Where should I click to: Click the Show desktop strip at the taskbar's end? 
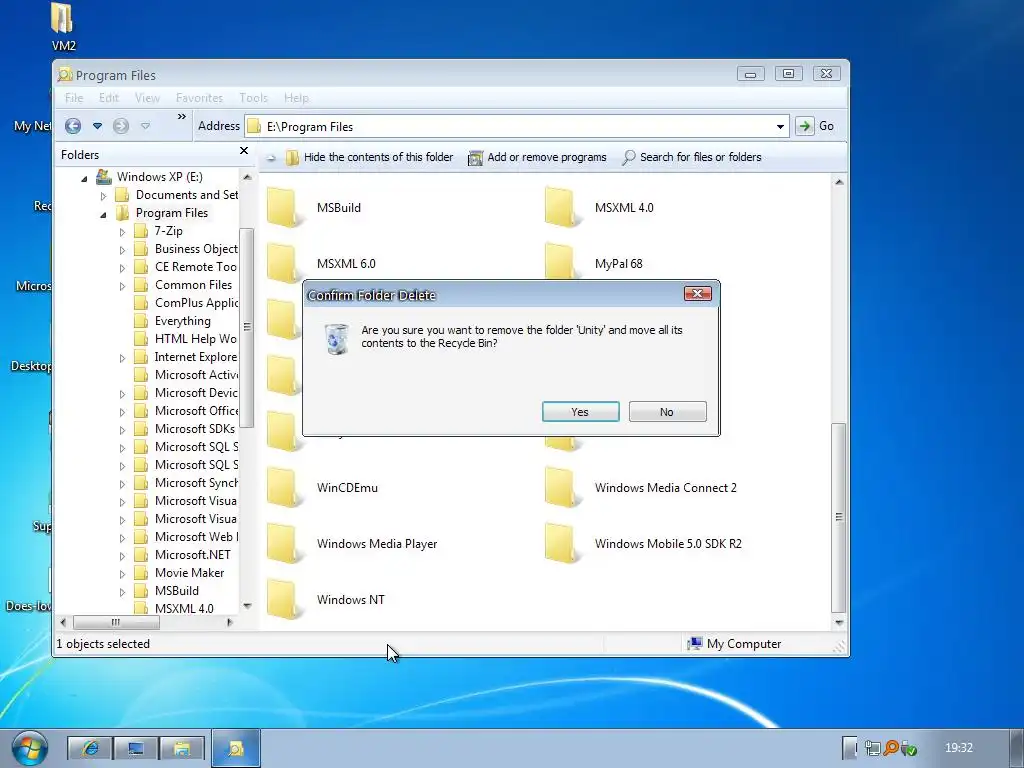pyautogui.click(x=1017, y=748)
